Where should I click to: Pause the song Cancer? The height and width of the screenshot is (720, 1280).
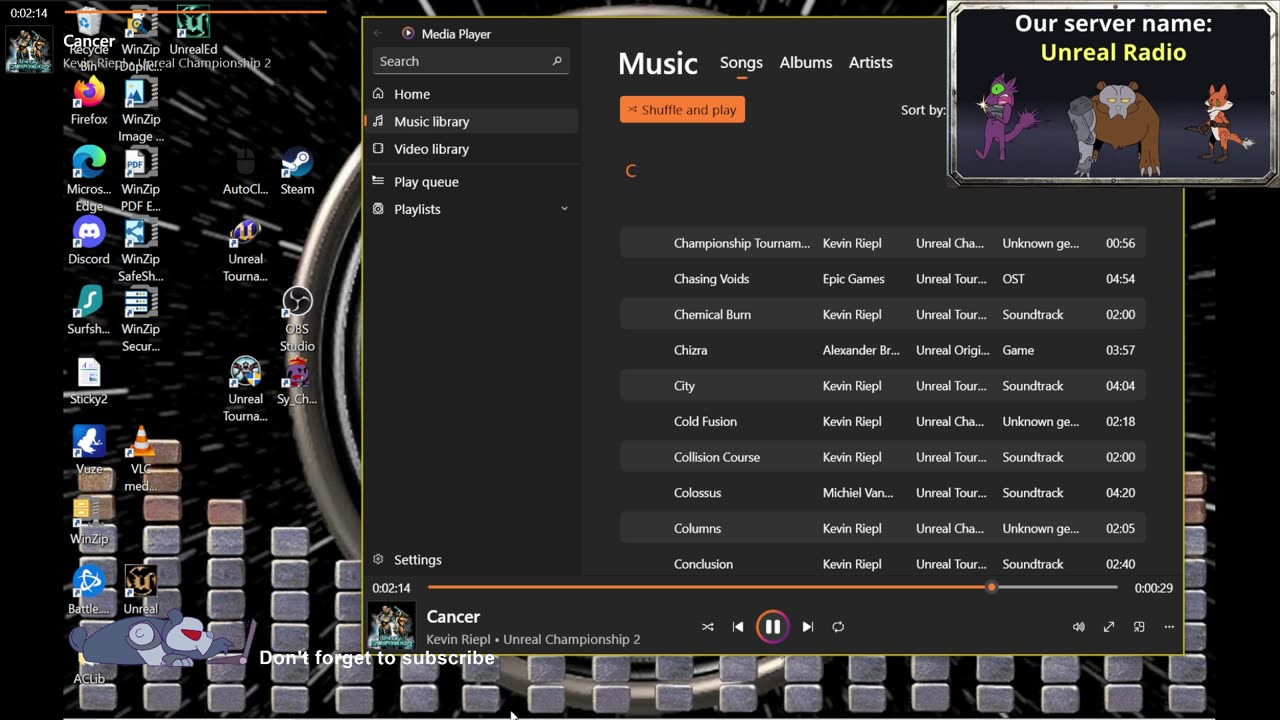772,627
